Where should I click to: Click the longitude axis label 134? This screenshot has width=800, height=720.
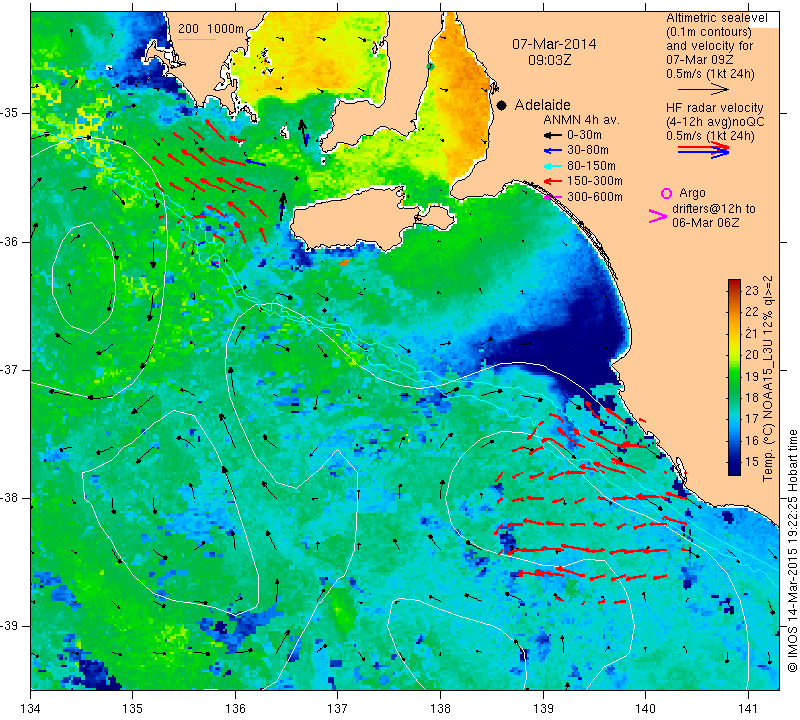click(x=31, y=708)
